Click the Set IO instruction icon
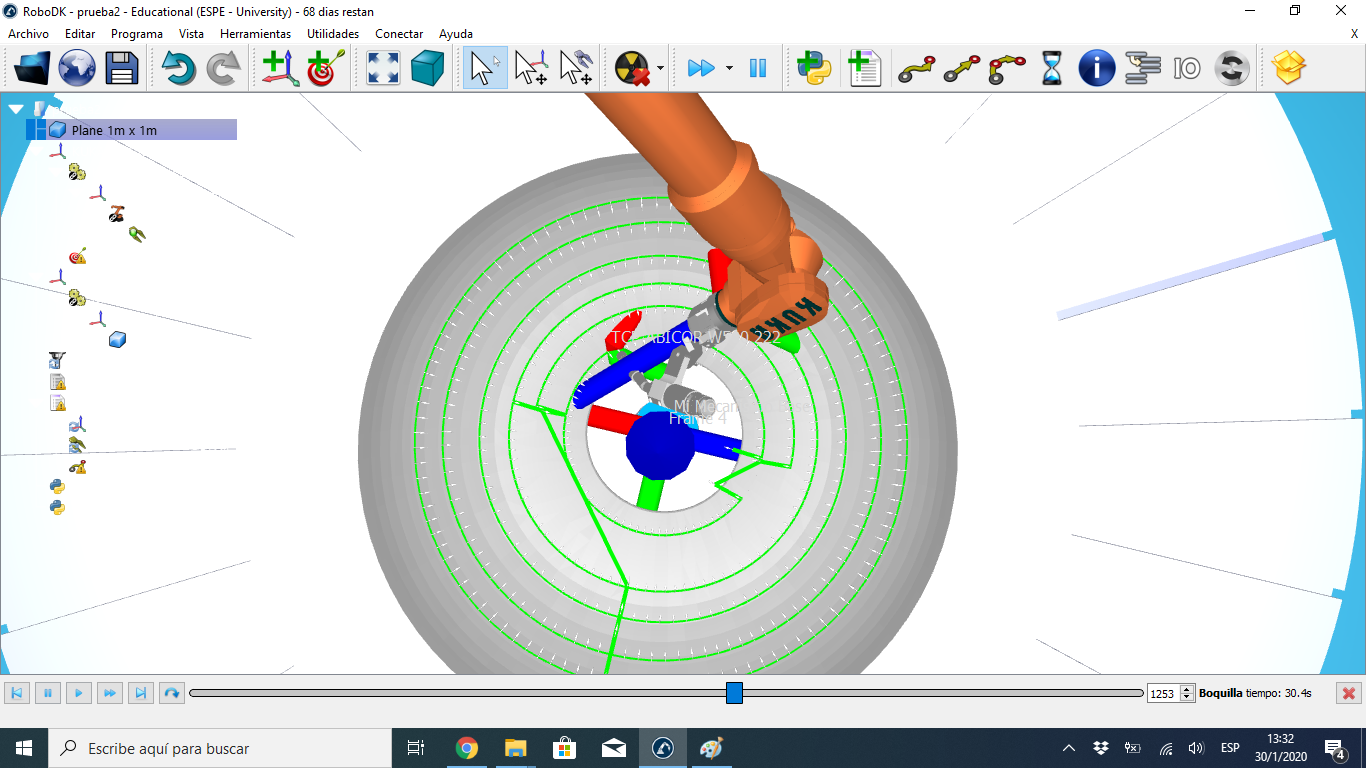1366x768 pixels. 1187,68
